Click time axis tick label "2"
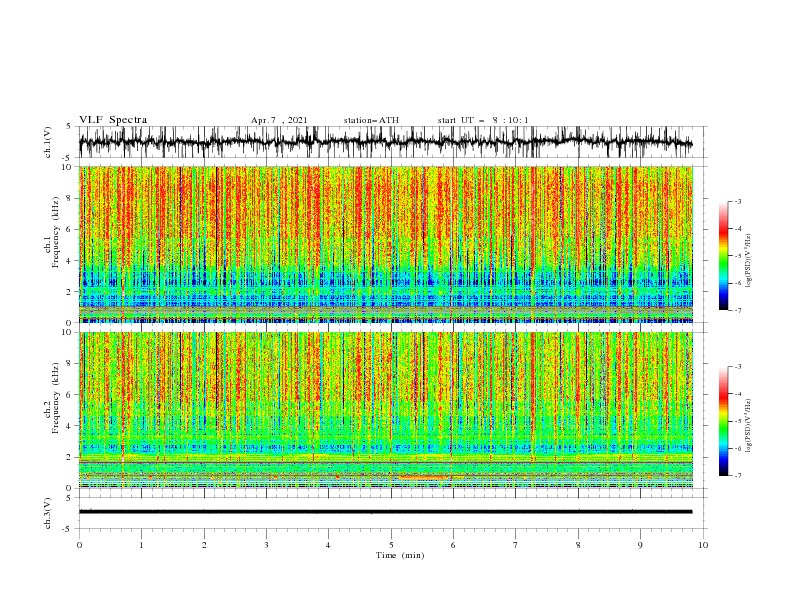This screenshot has width=792, height=612. [204, 545]
